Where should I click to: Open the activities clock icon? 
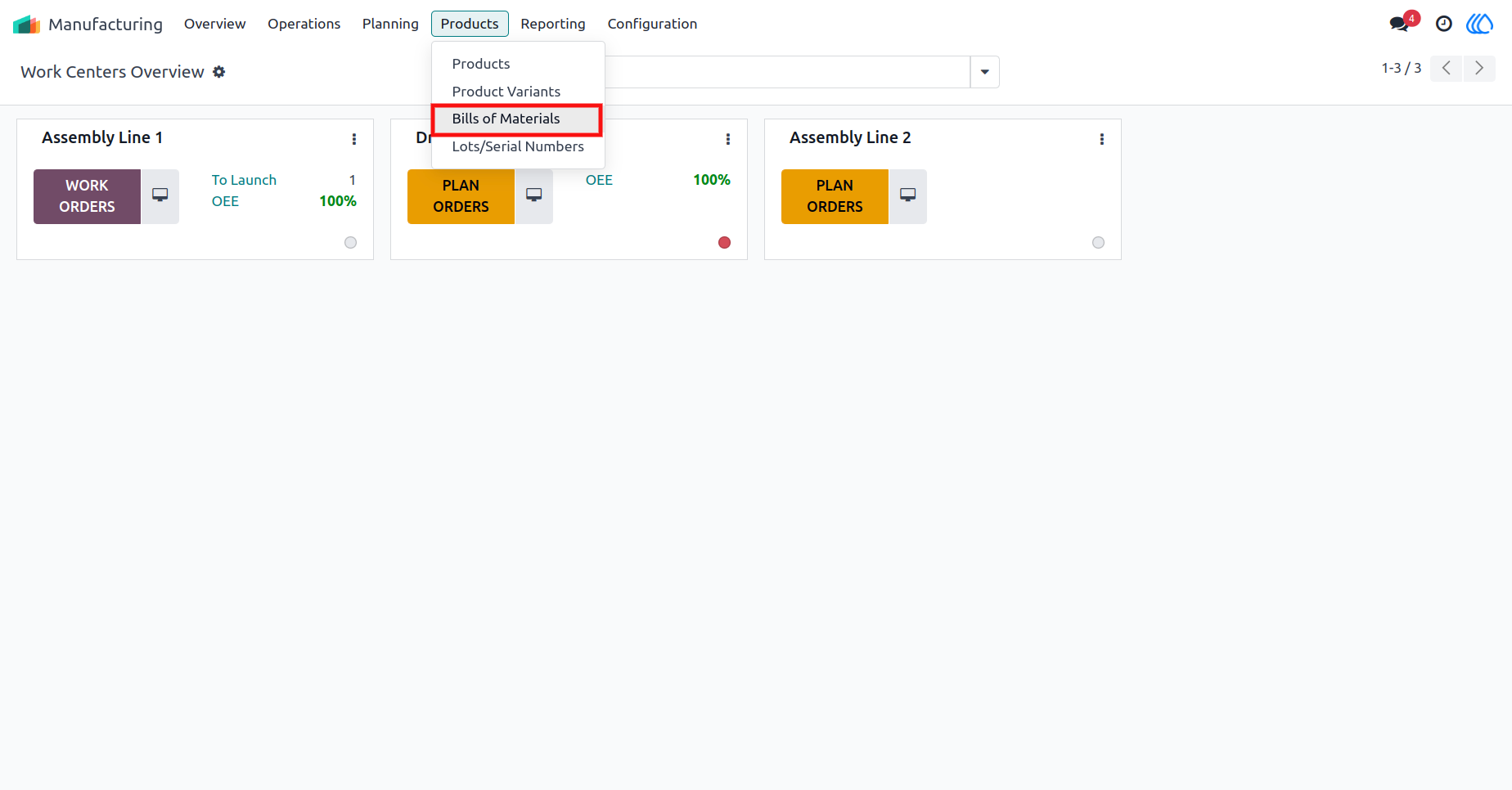pyautogui.click(x=1444, y=24)
